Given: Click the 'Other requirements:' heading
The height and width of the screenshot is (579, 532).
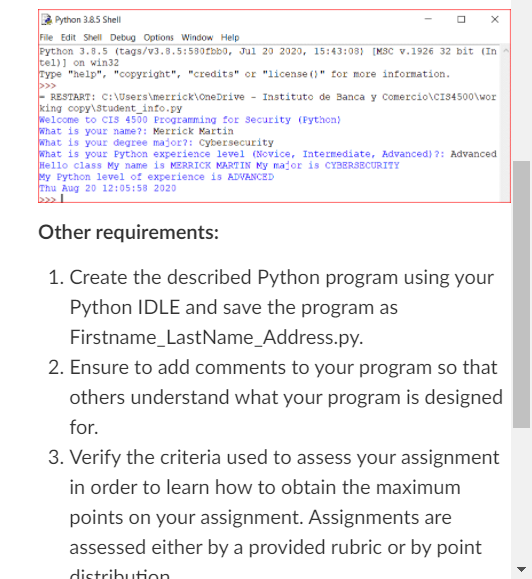Looking at the screenshot, I should click(x=128, y=232).
